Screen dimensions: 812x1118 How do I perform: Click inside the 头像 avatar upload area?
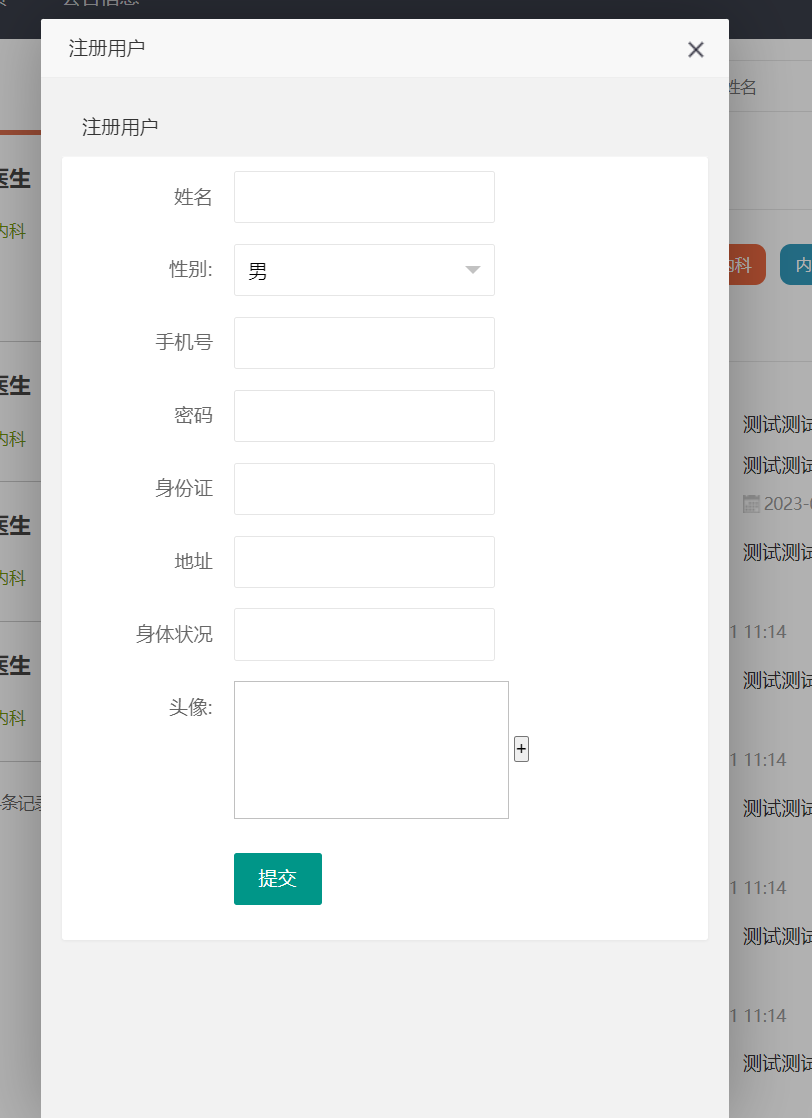point(370,748)
